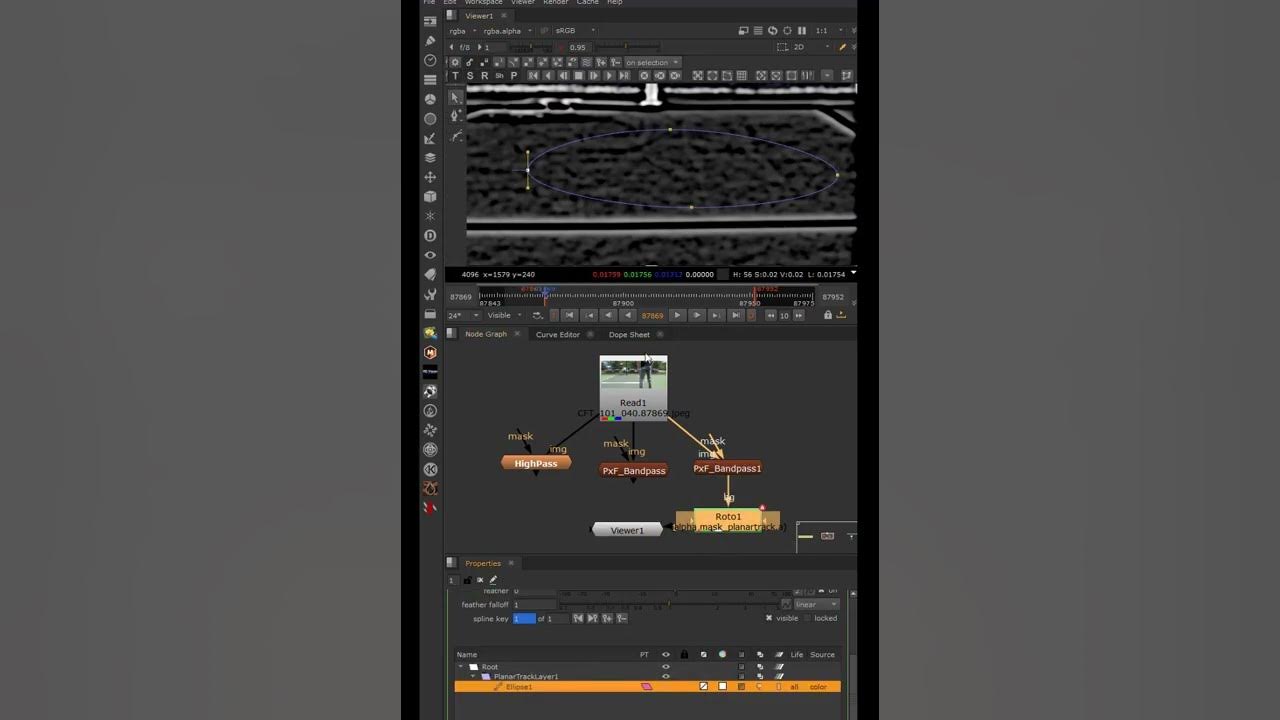Click the viewer refresh icon
The image size is (1280, 720).
coord(772,31)
